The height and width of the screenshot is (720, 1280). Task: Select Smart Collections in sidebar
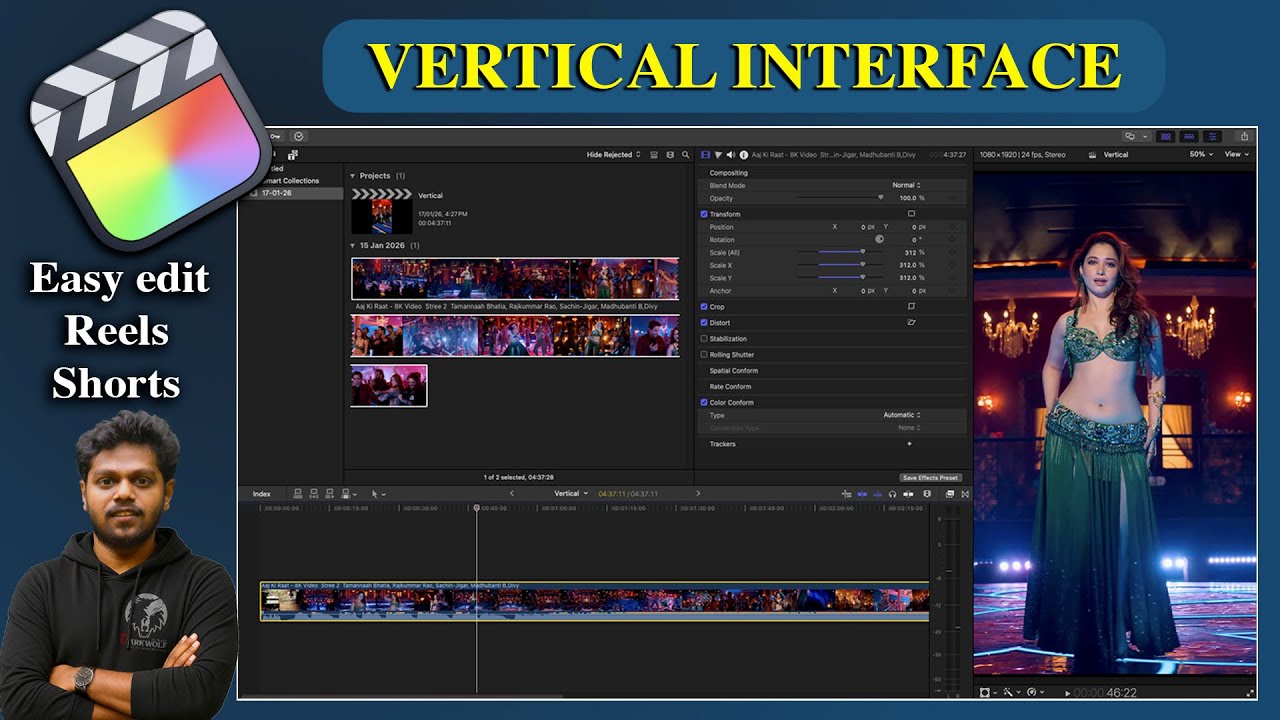coord(290,181)
